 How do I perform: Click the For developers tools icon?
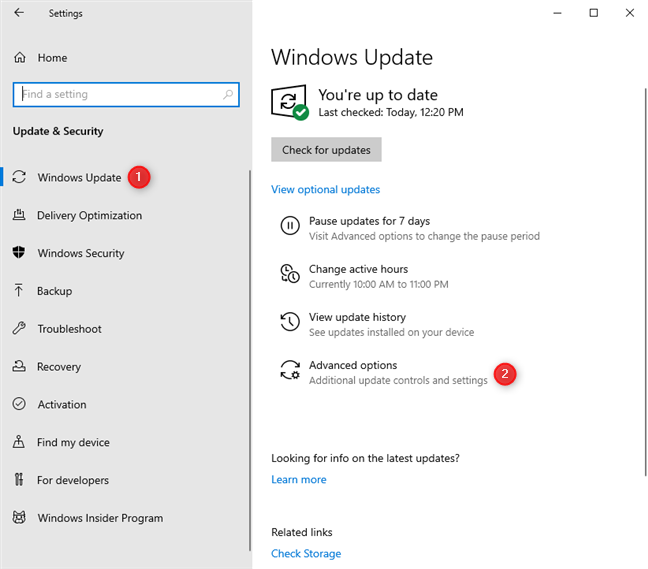pos(19,480)
